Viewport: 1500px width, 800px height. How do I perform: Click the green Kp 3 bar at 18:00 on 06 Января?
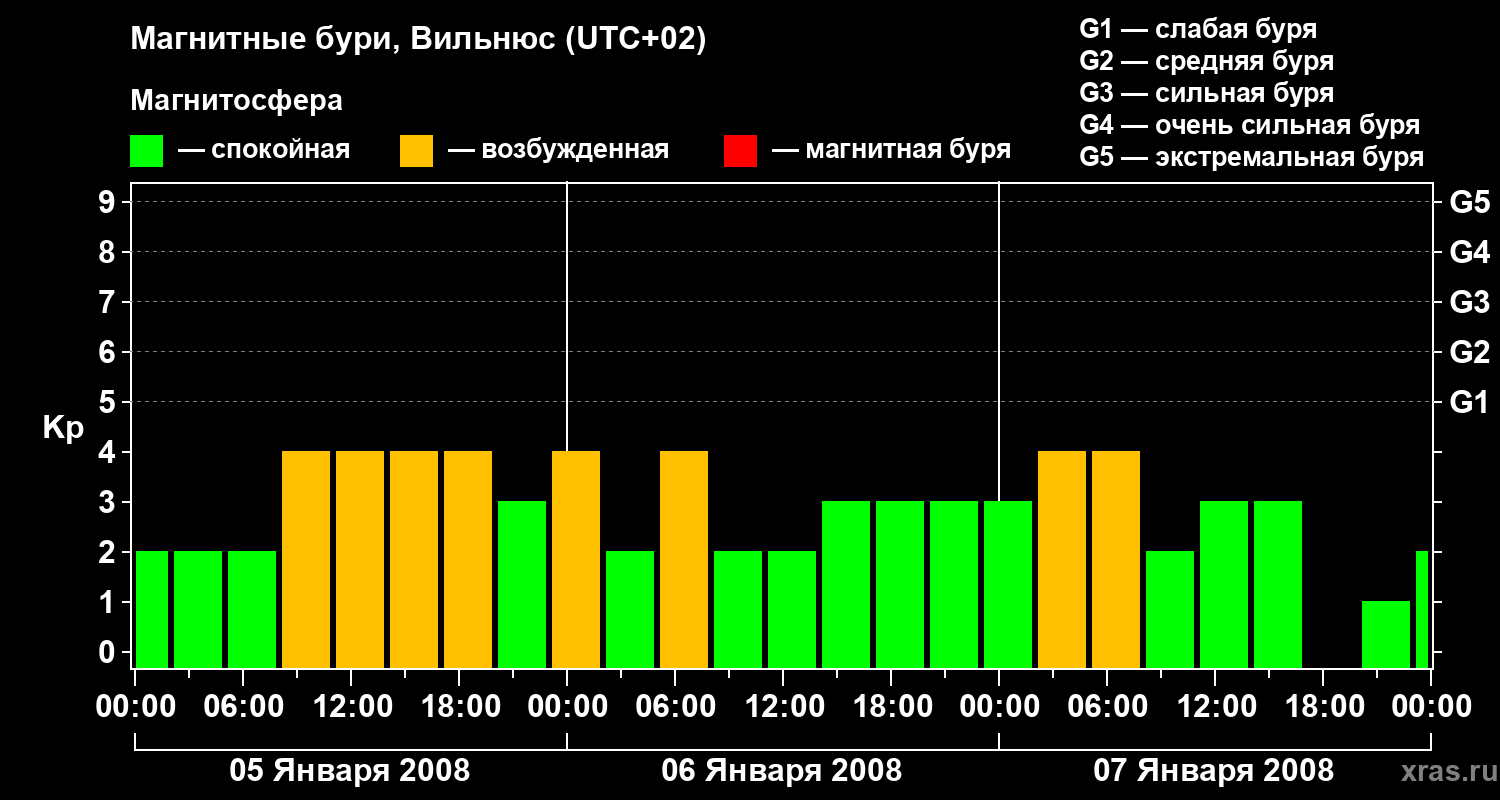pyautogui.click(x=900, y=584)
